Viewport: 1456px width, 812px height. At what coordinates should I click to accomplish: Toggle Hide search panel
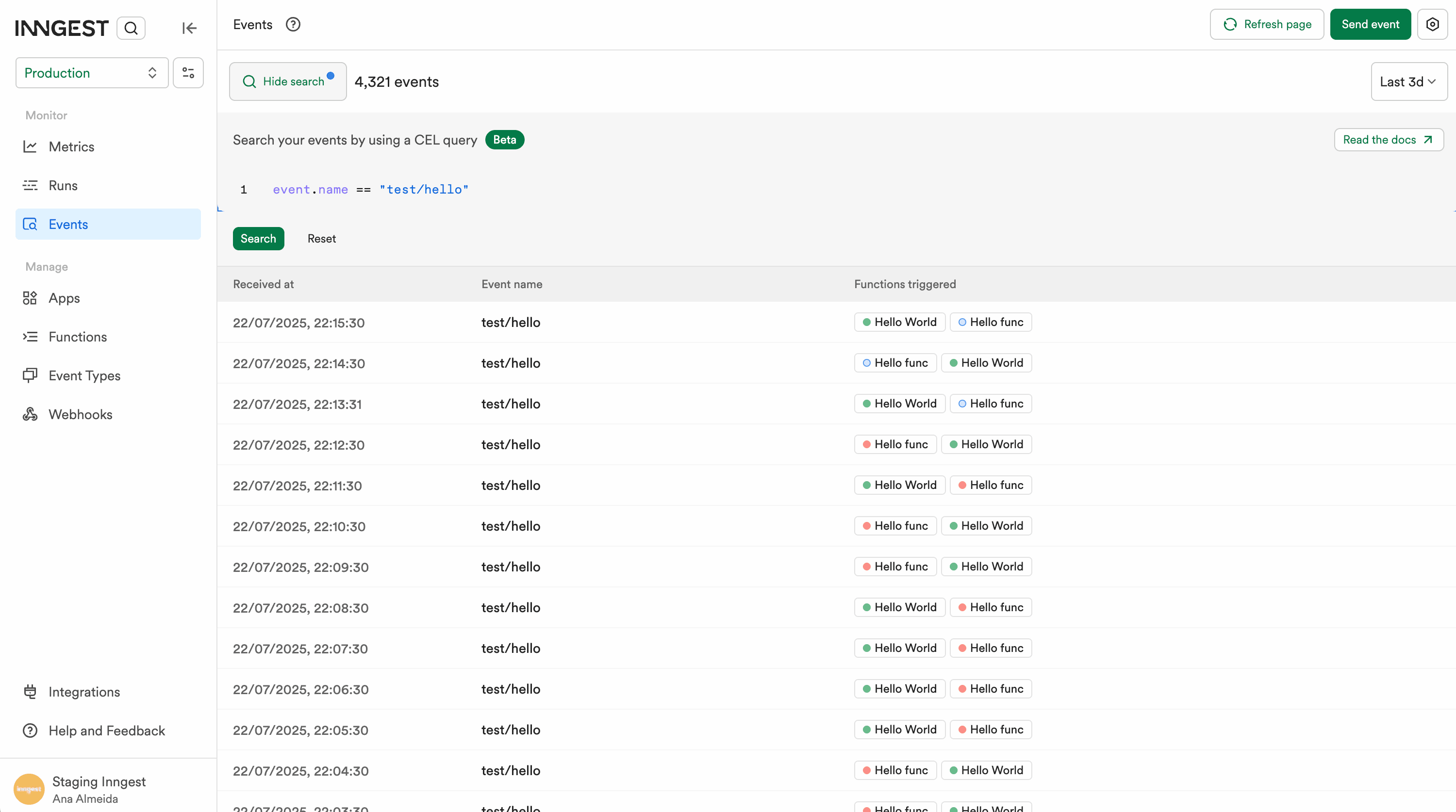point(288,81)
